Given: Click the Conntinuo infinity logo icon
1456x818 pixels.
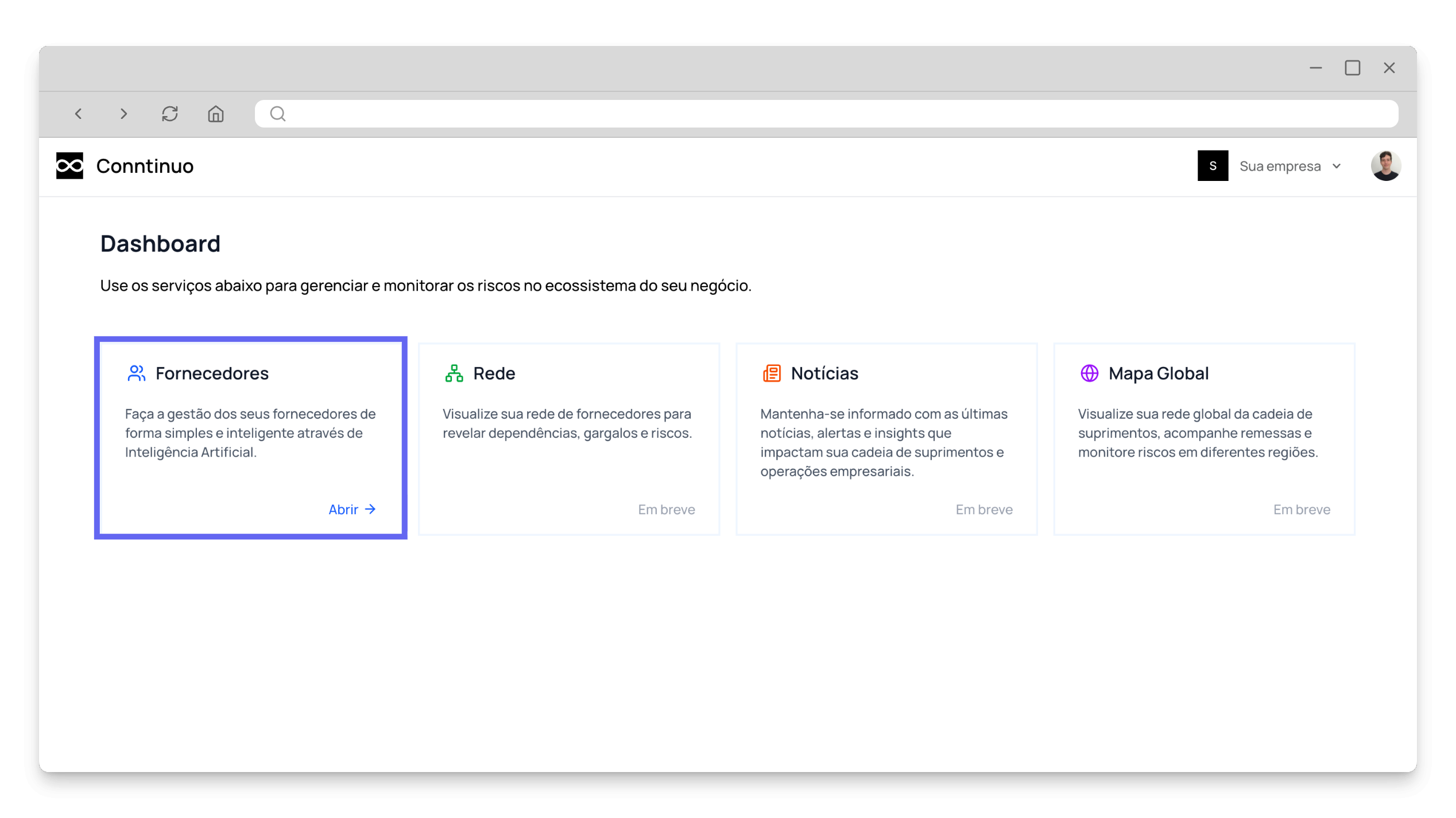Looking at the screenshot, I should [69, 165].
